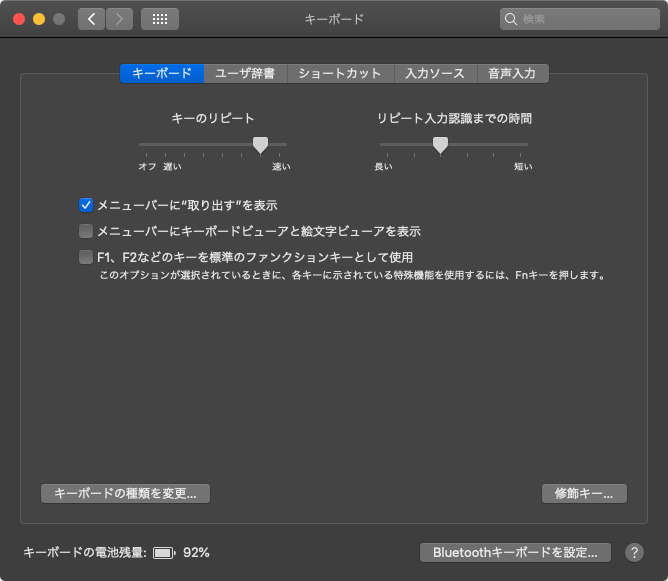The height and width of the screenshot is (581, 668).
Task: Show all preferences grid icon
Action: 160,19
